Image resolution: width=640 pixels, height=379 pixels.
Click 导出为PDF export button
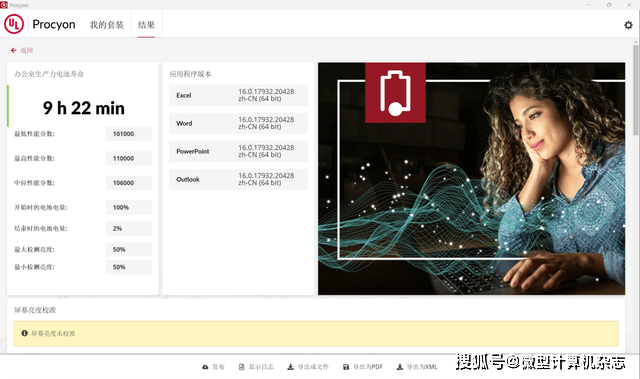[363, 367]
